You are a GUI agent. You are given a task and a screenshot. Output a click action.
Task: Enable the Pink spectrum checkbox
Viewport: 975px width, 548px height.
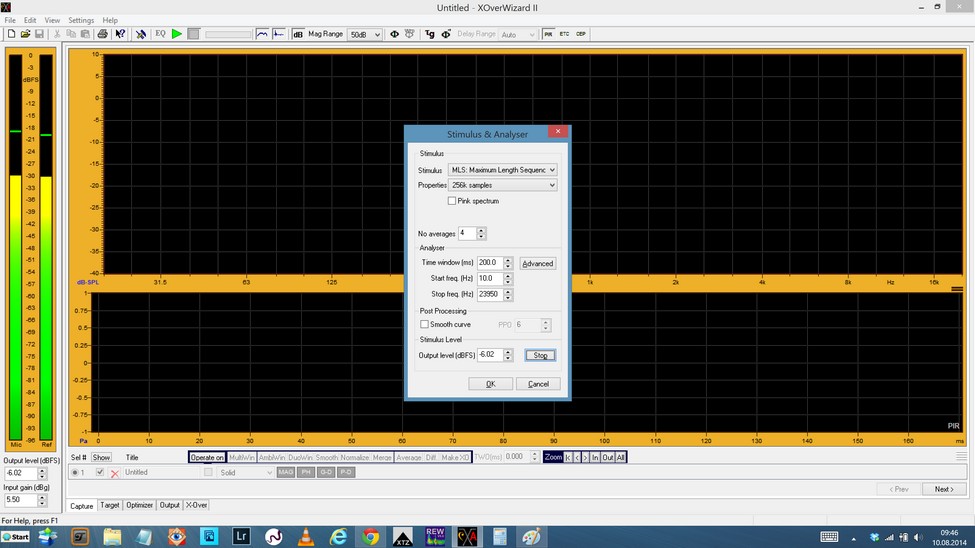[452, 201]
